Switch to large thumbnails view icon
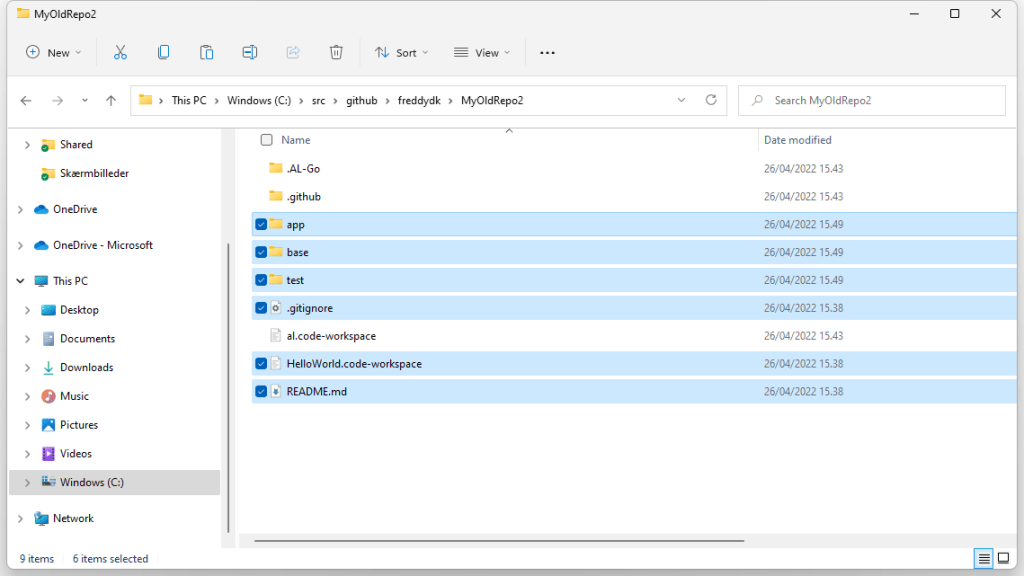Screen dimensions: 1024x576 (x=1004, y=558)
